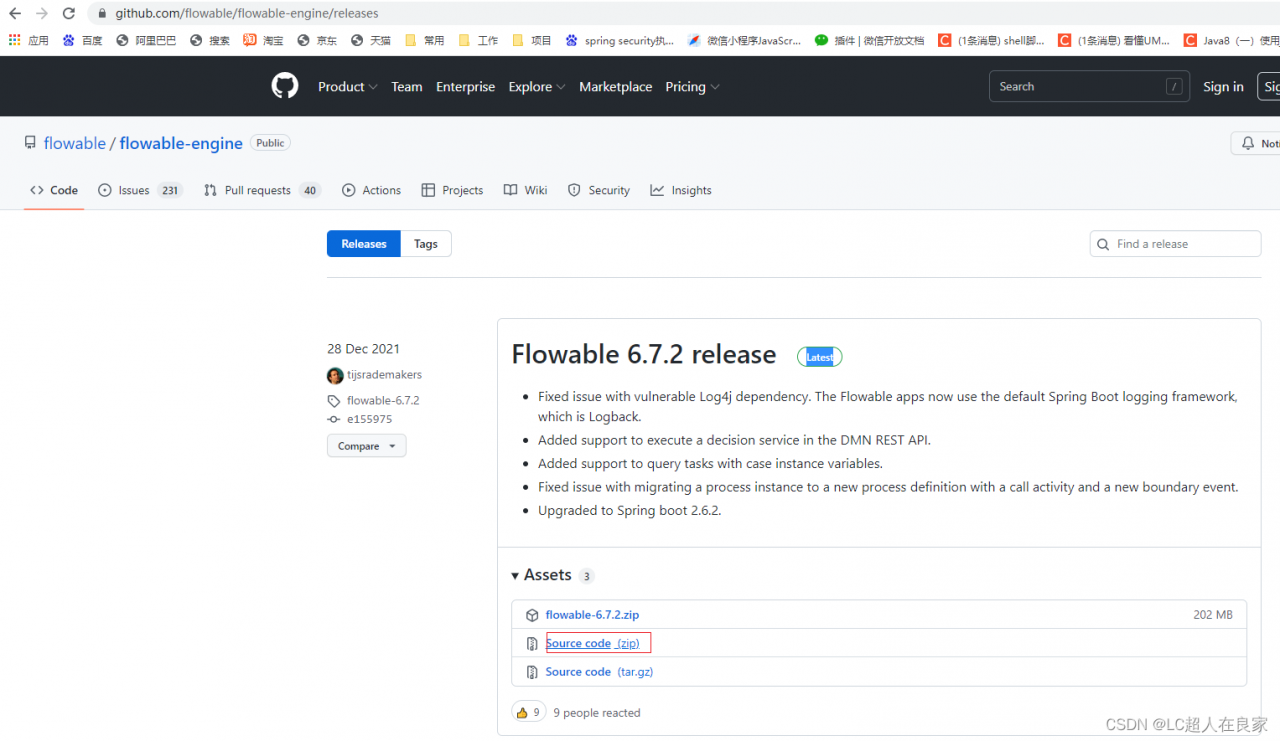Download Source code (zip)
Viewport: 1280px width, 741px height.
pos(593,643)
